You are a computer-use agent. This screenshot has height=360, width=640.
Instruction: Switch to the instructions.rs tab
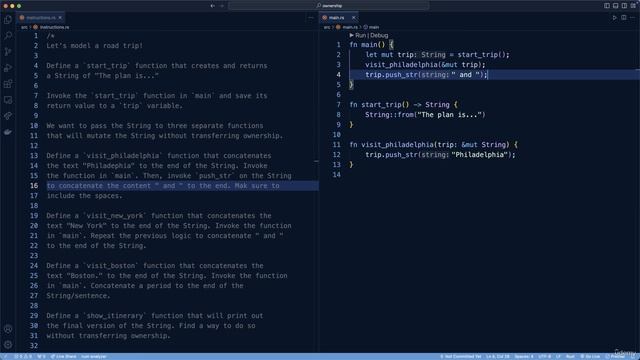41,18
